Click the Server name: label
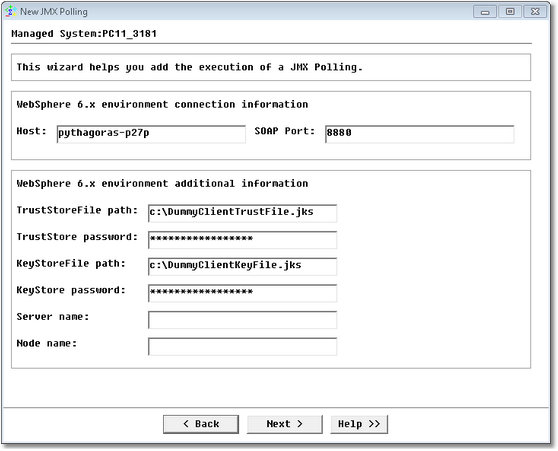This screenshot has height=451, width=558. [x=53, y=317]
